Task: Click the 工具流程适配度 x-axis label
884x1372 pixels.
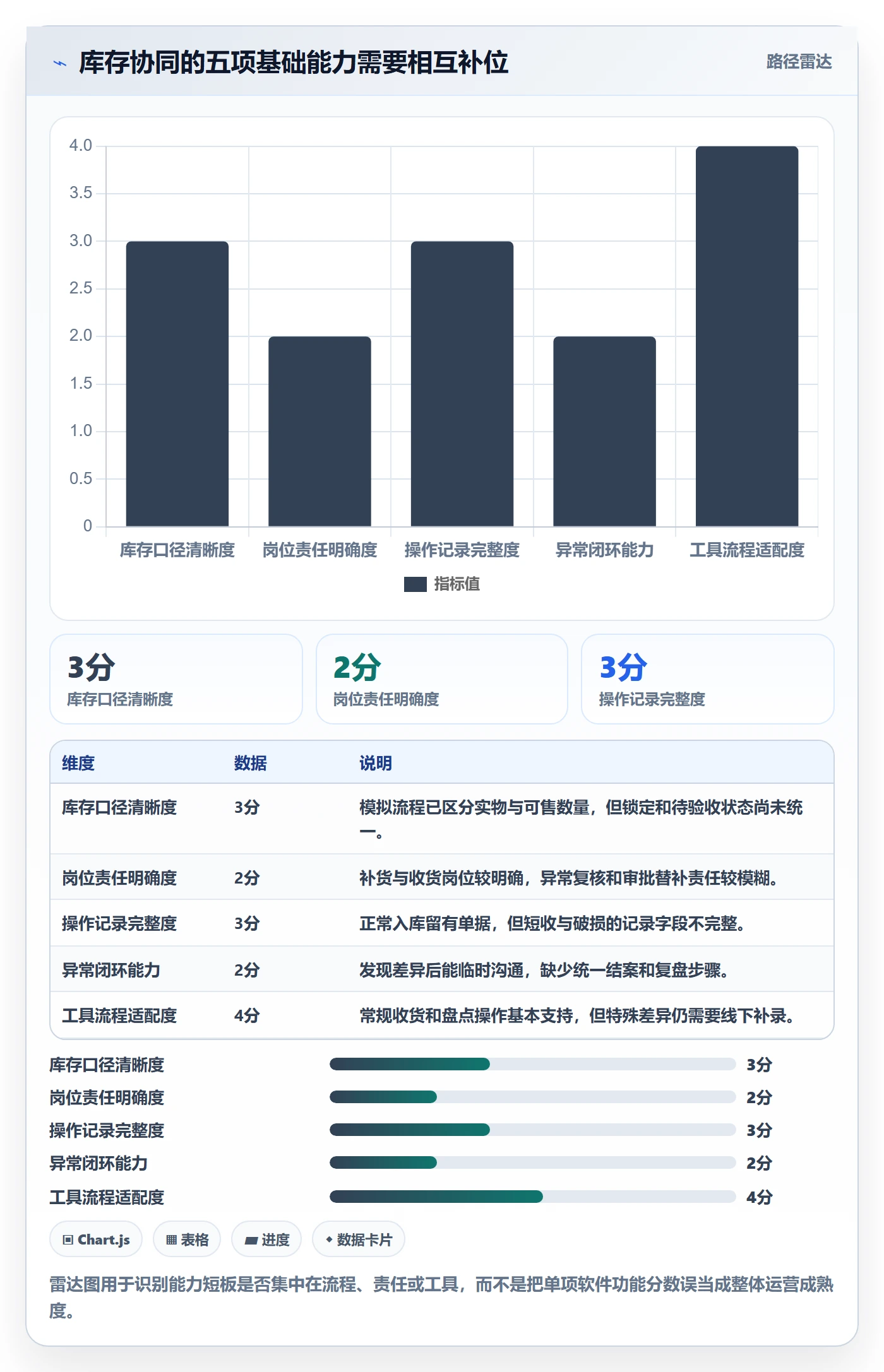Action: coord(747,550)
